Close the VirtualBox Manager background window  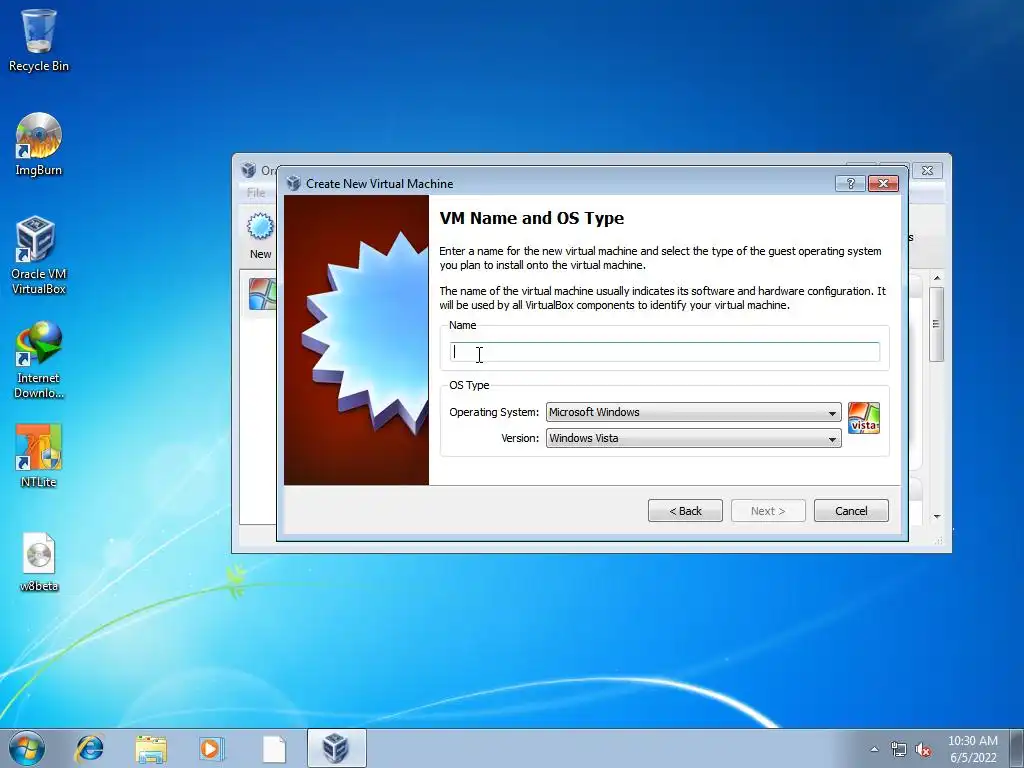927,170
